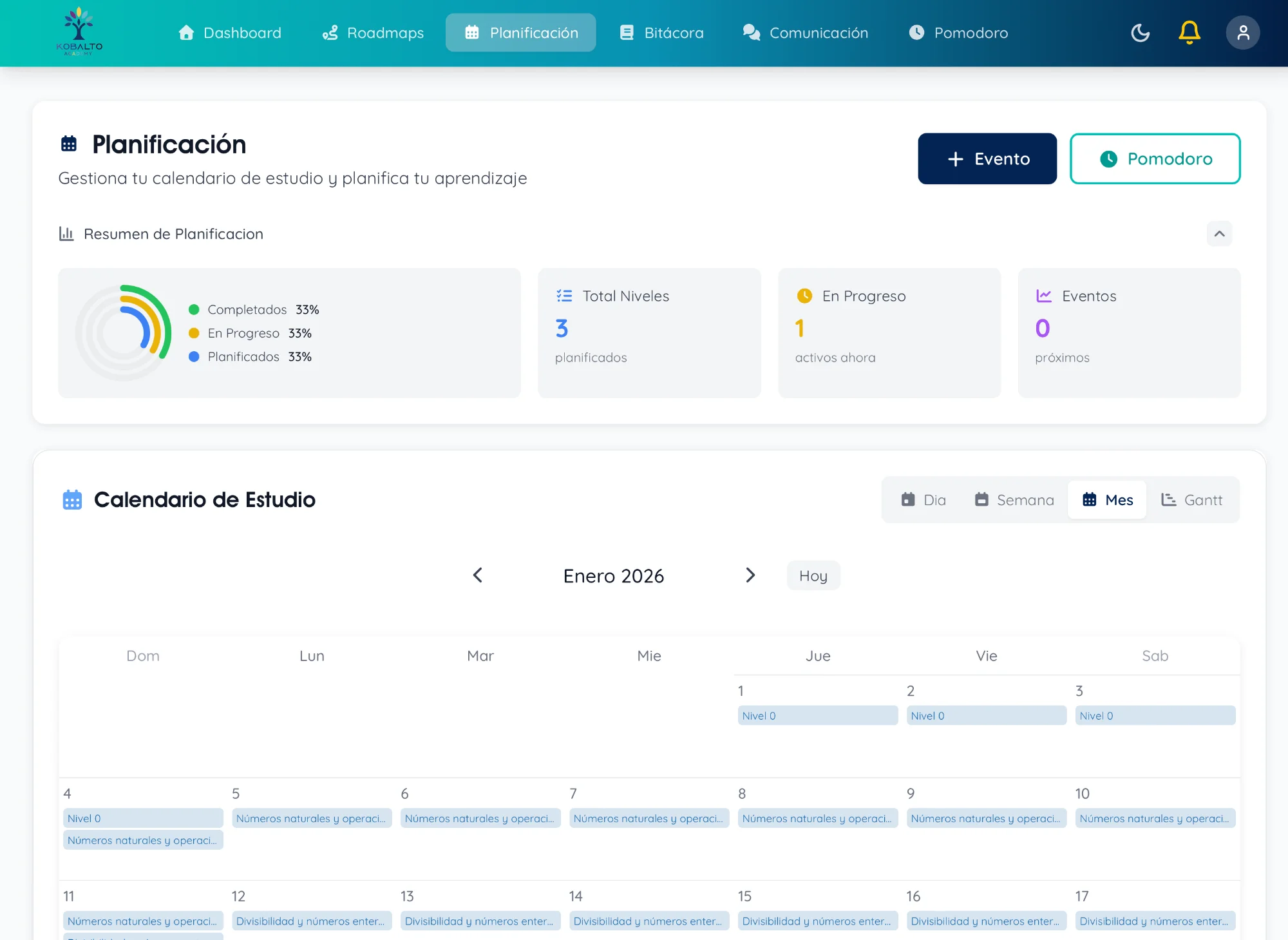This screenshot has width=1288, height=940.
Task: Open the Nivel 0 event on January 1
Action: (818, 715)
